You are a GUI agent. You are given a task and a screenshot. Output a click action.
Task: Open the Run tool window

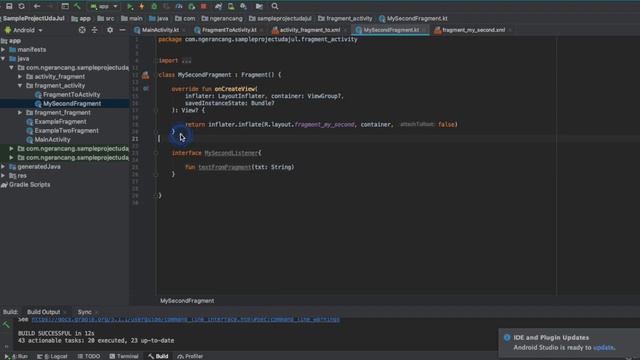coord(16,356)
